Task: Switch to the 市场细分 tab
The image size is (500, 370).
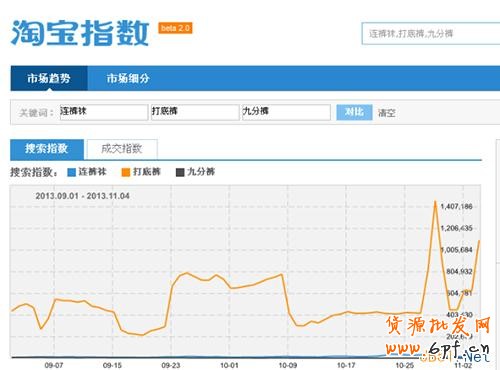Action: pos(128,78)
